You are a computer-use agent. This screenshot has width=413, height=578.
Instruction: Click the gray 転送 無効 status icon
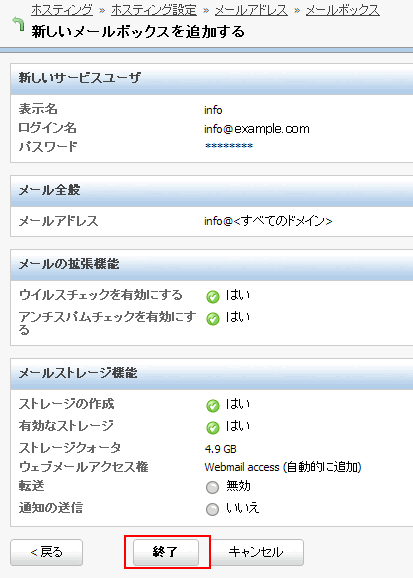pyautogui.click(x=212, y=487)
